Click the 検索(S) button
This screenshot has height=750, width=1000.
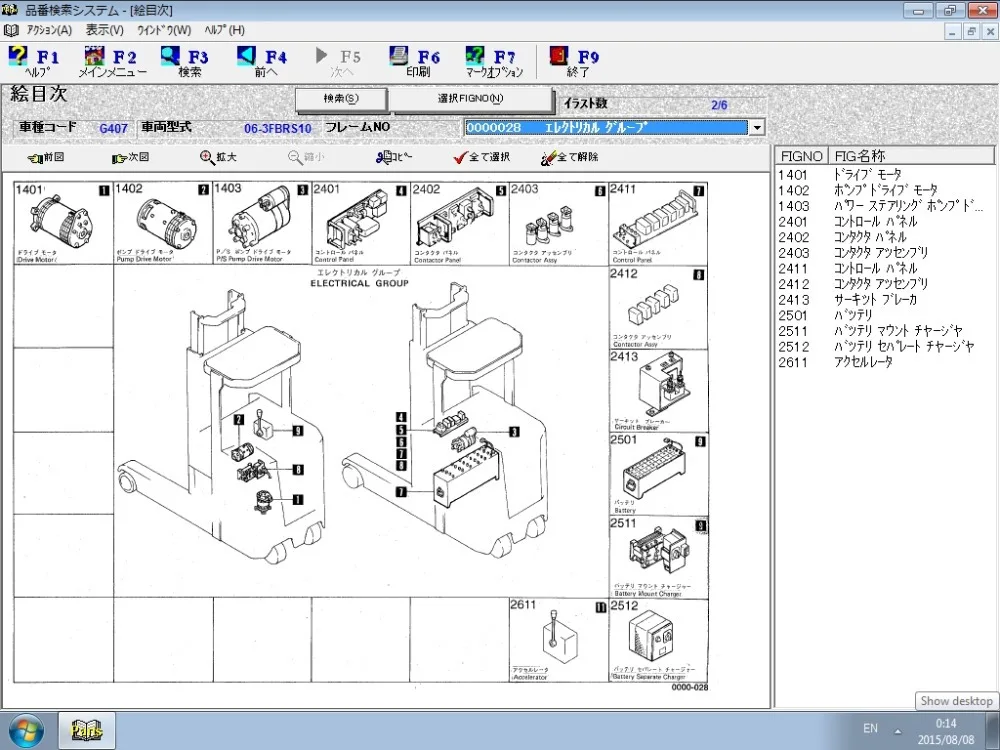(341, 99)
